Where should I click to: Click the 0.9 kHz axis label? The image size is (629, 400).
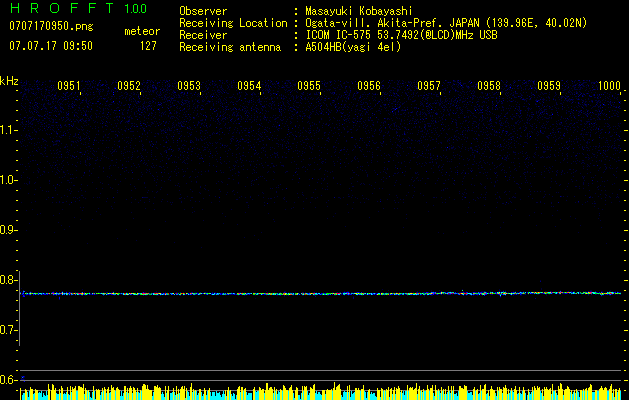coord(8,230)
